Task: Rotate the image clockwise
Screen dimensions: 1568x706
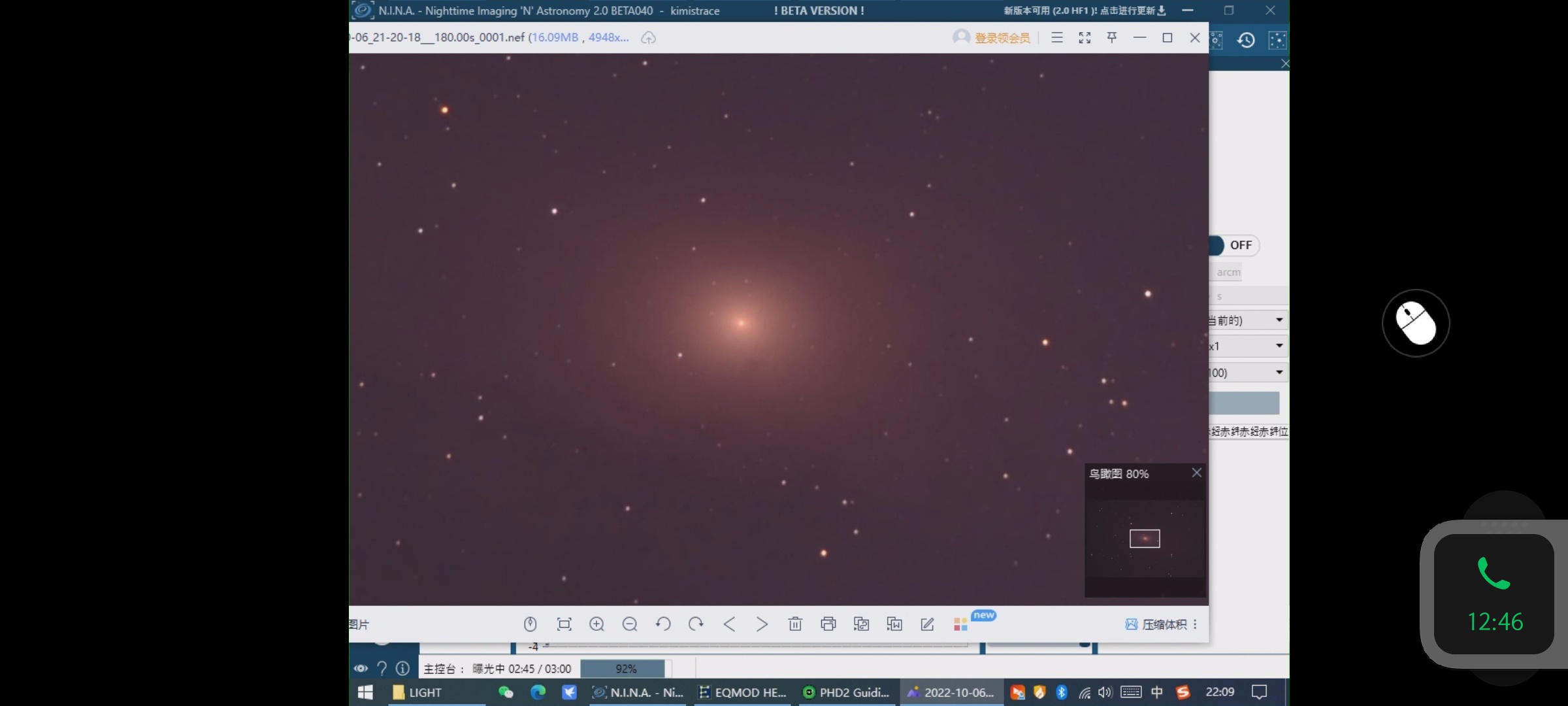Action: pyautogui.click(x=696, y=624)
